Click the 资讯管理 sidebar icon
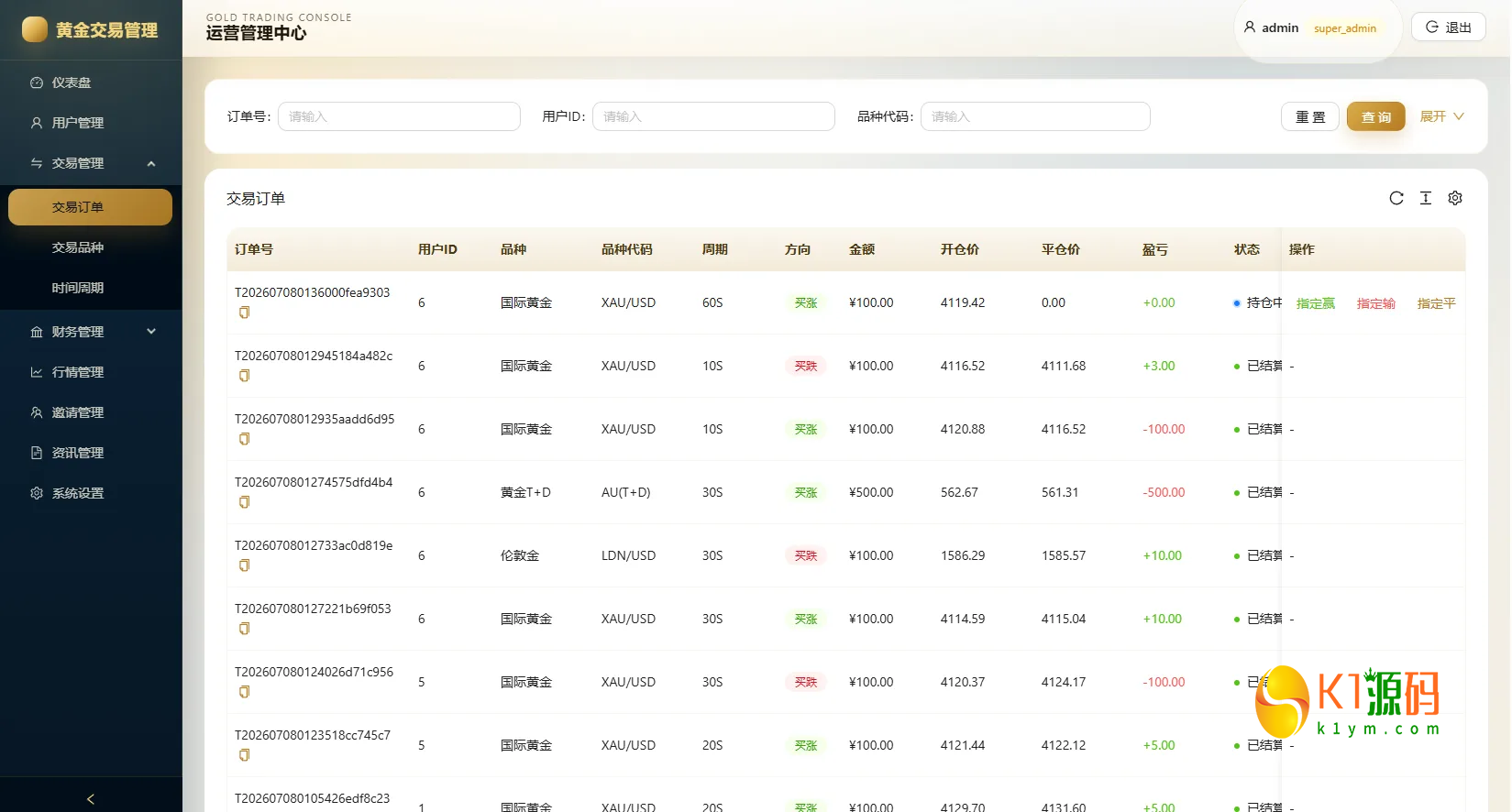1512x812 pixels. (37, 453)
